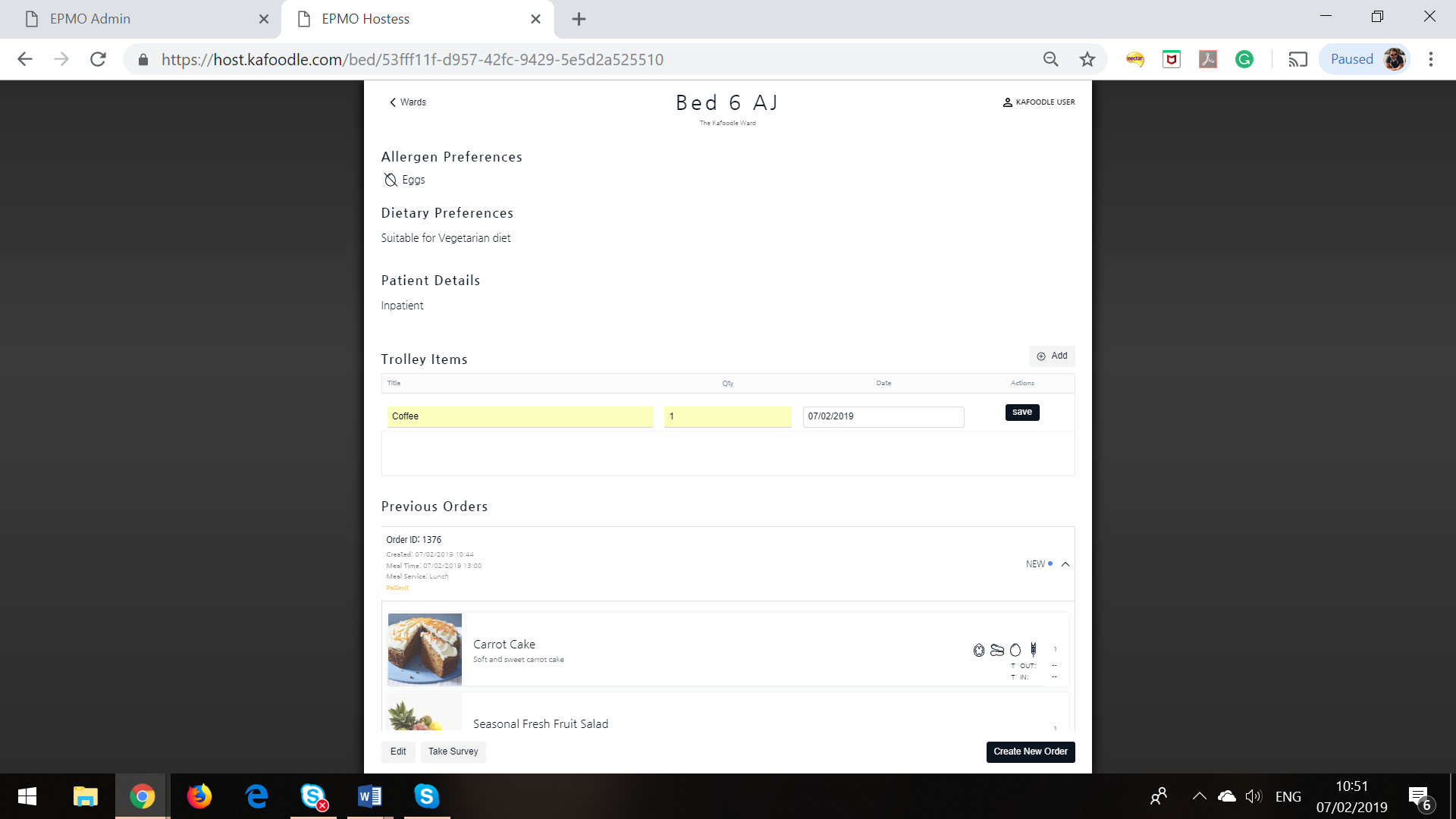Select the Coffee title input field
The image size is (1456, 819).
pyautogui.click(x=520, y=416)
